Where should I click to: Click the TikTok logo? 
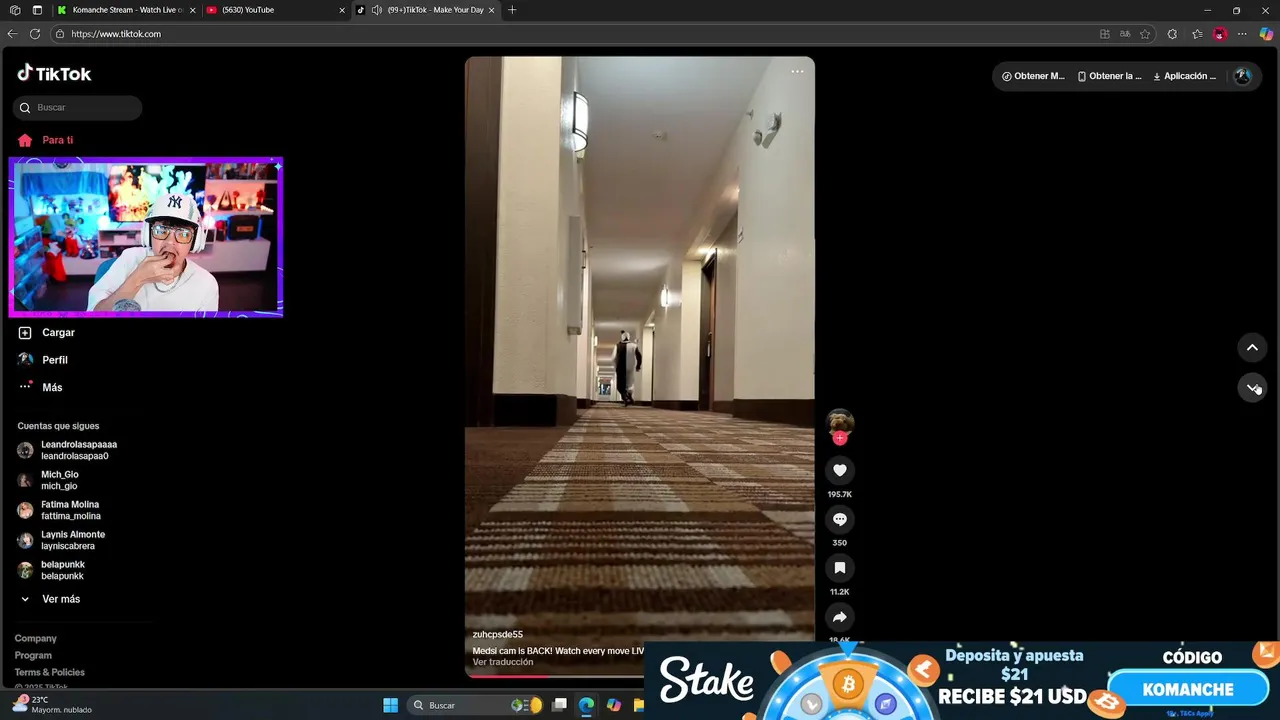point(54,73)
